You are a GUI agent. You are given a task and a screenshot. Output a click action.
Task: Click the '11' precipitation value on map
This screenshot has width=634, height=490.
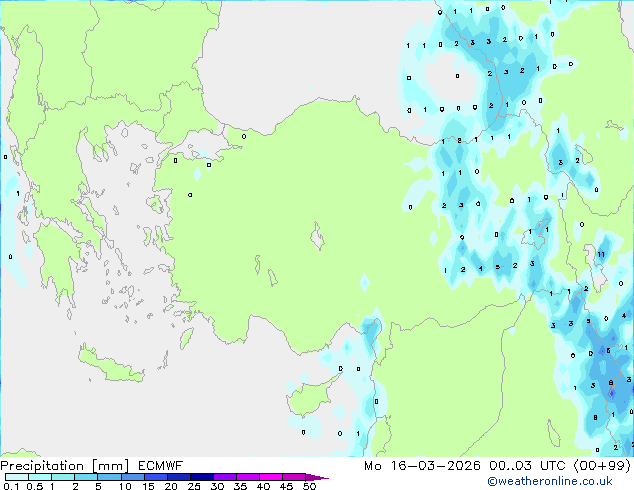pos(601,254)
